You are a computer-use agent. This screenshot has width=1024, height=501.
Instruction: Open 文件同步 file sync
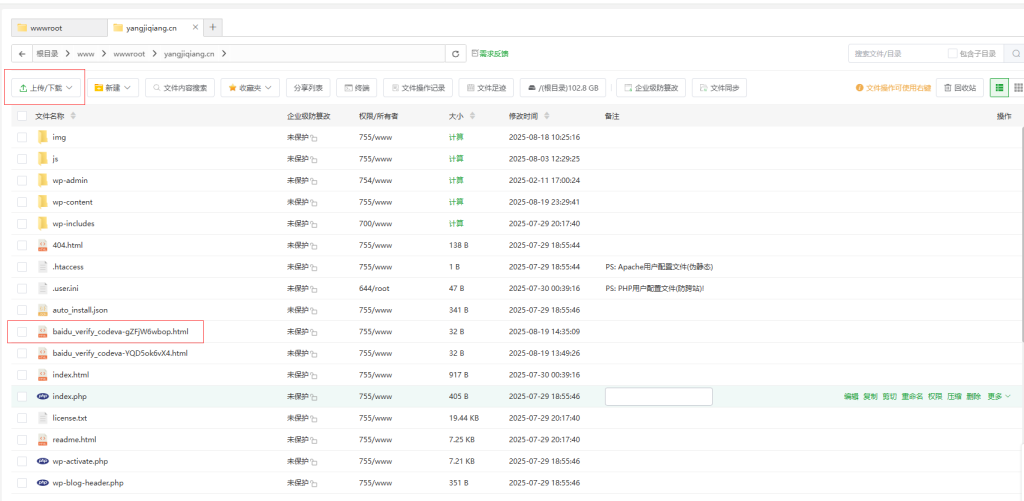click(x=720, y=88)
